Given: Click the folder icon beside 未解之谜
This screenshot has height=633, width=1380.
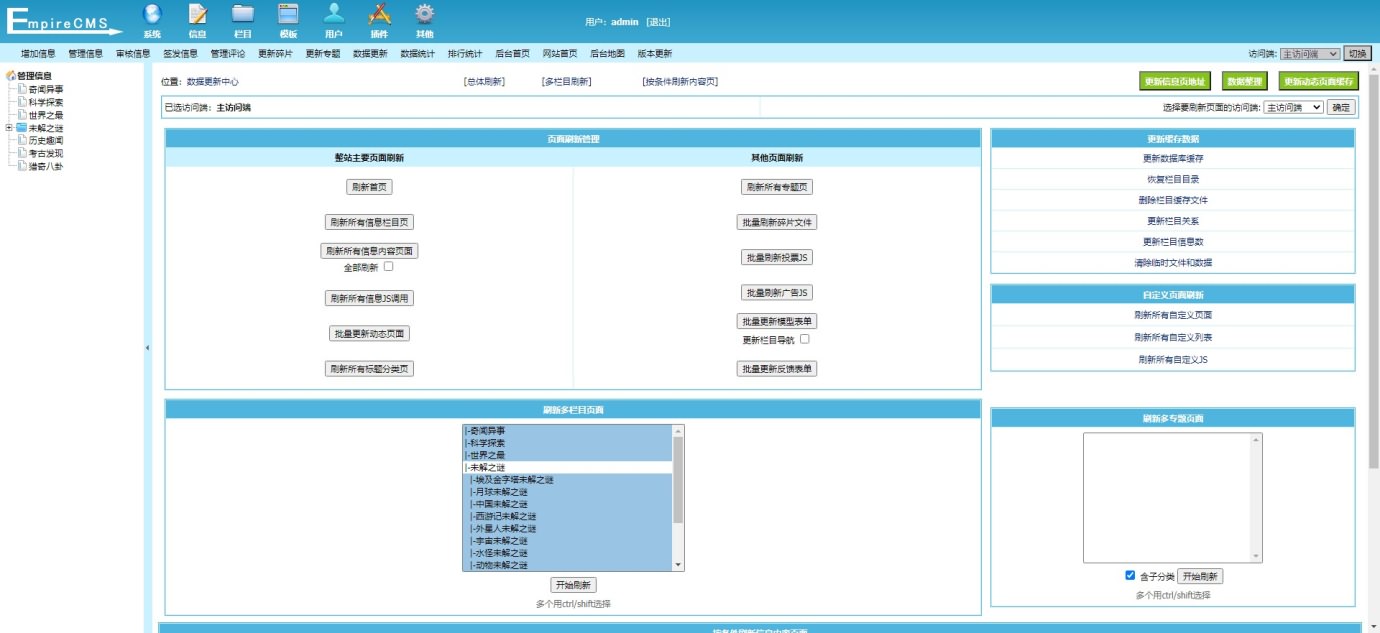Looking at the screenshot, I should click(x=22, y=128).
